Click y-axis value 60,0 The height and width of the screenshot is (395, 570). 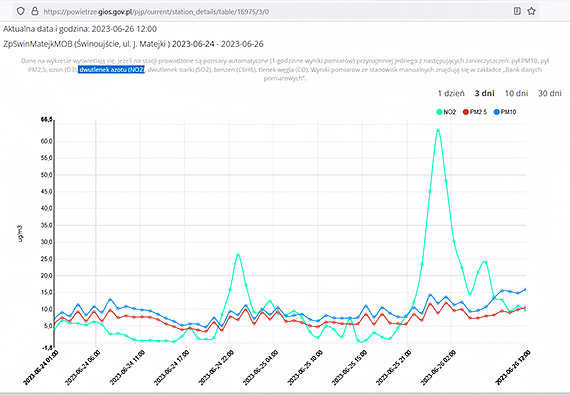[47, 141]
